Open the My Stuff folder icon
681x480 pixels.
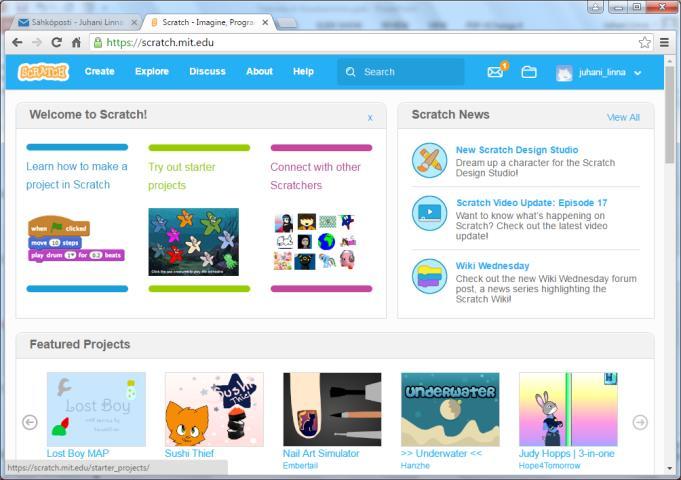pos(529,72)
